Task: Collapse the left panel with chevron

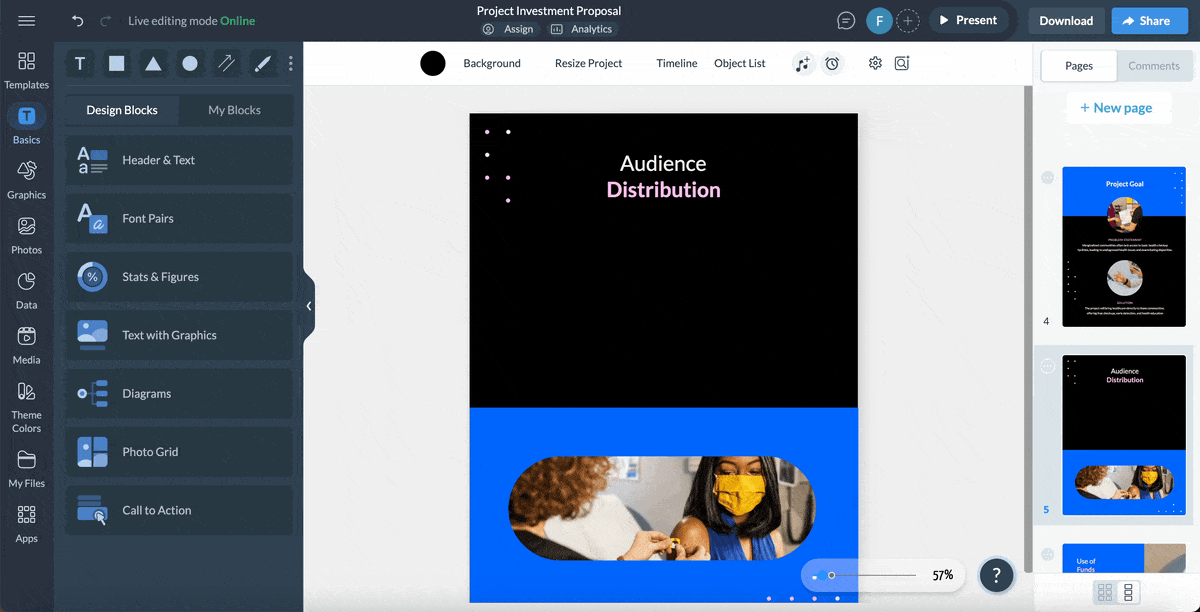Action: click(309, 306)
